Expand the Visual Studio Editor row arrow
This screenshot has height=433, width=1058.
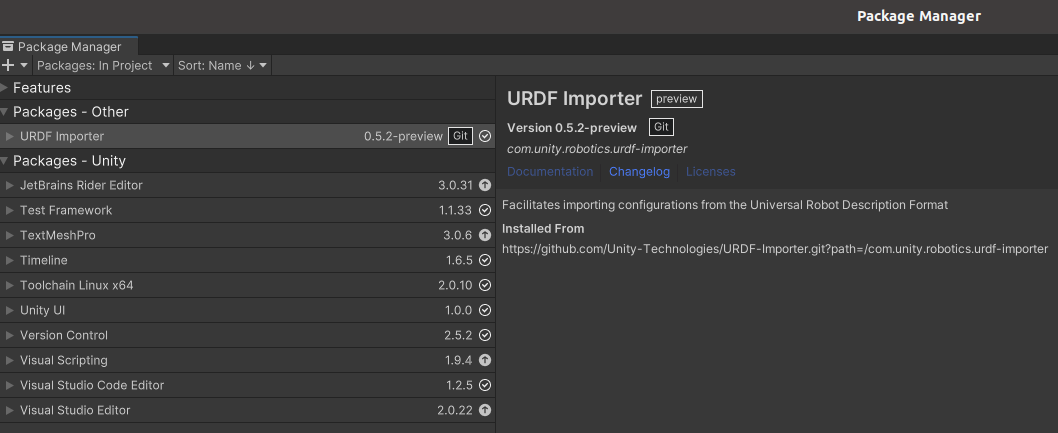[x=9, y=410]
